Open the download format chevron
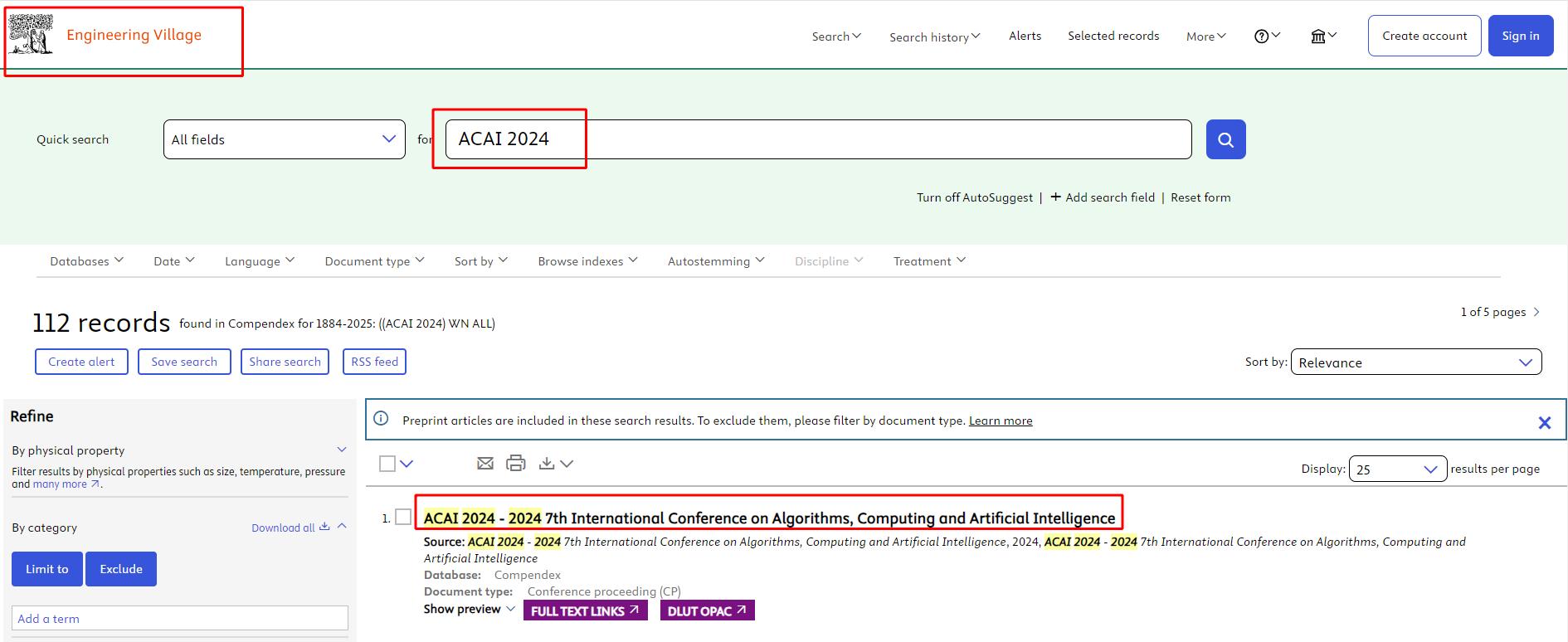 tap(567, 464)
